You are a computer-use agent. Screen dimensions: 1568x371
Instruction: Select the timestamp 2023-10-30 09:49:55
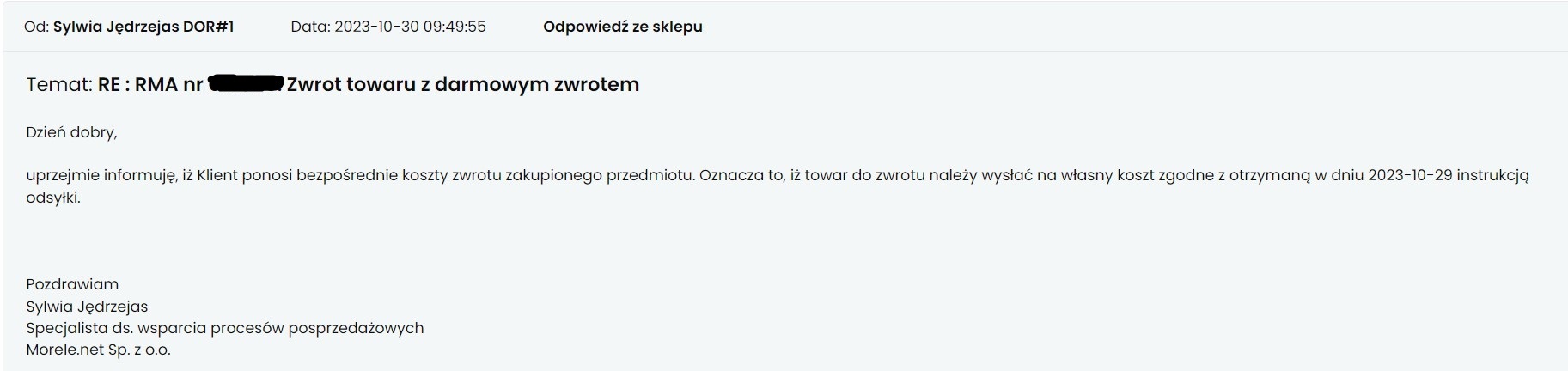coord(410,27)
